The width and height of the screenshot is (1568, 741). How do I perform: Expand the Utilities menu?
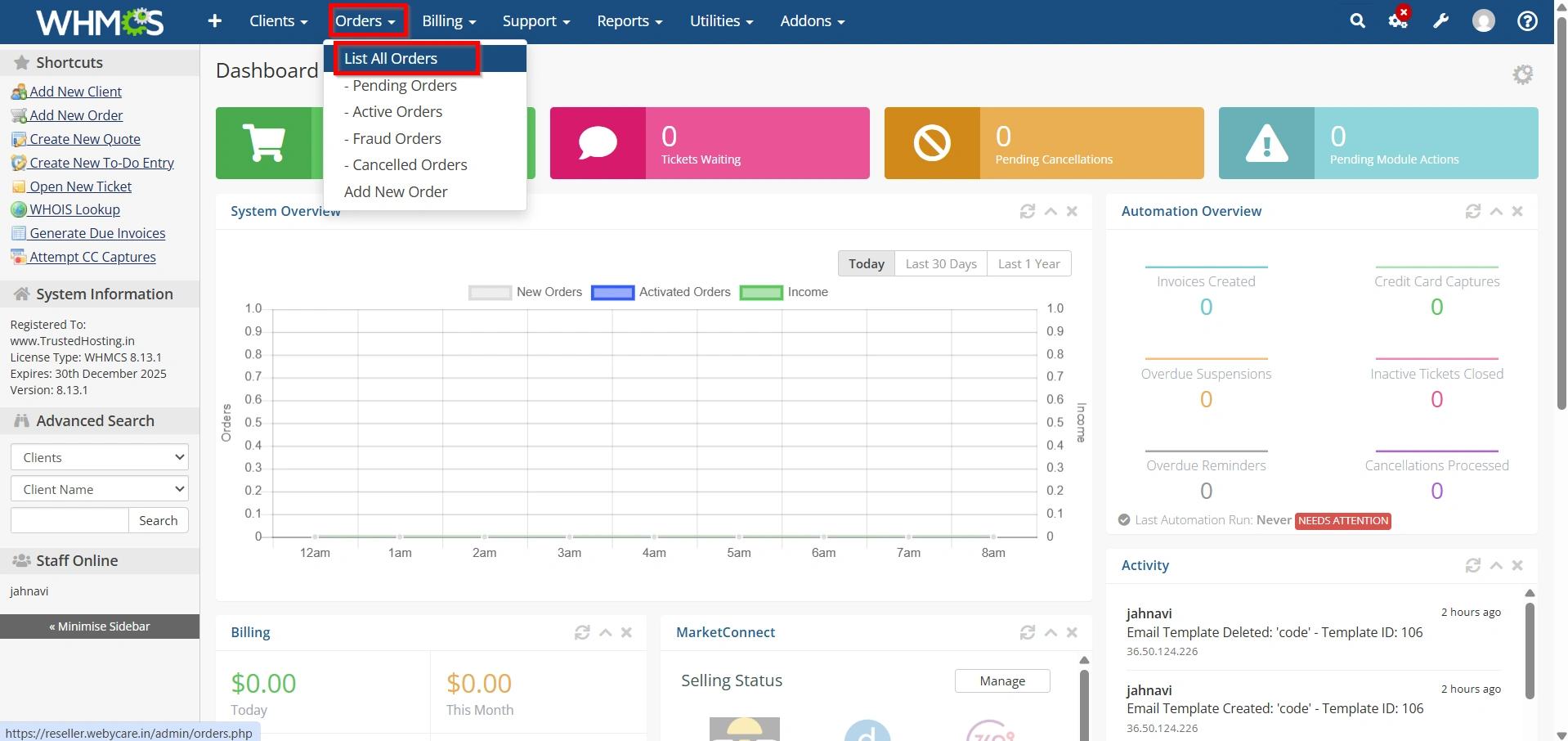coord(721,21)
